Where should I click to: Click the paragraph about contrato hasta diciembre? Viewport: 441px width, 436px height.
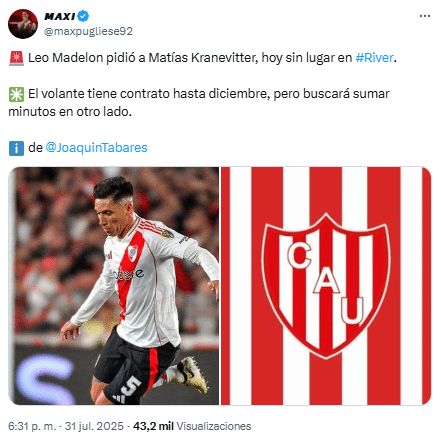point(199,103)
